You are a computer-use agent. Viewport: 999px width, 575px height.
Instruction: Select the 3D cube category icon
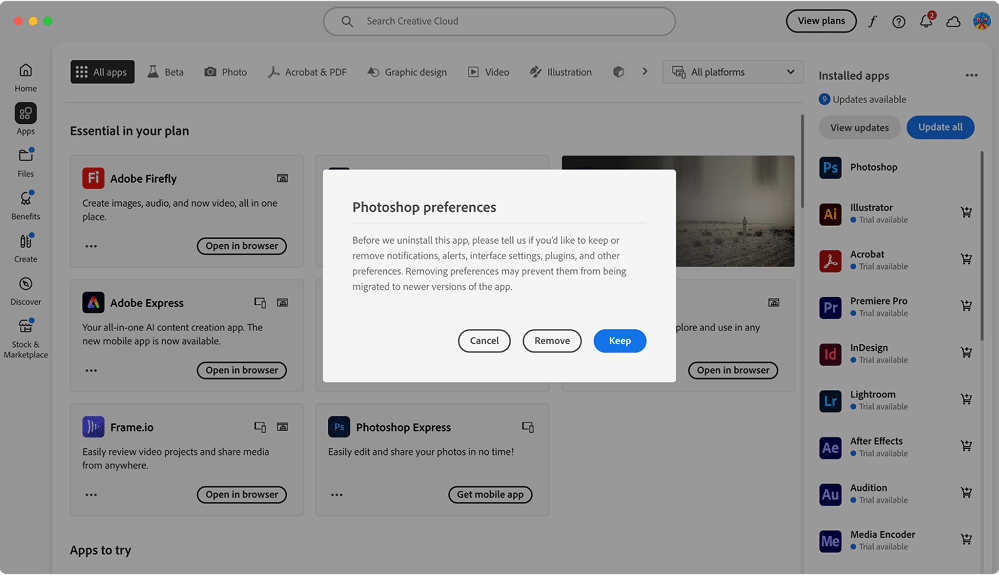[x=618, y=72]
